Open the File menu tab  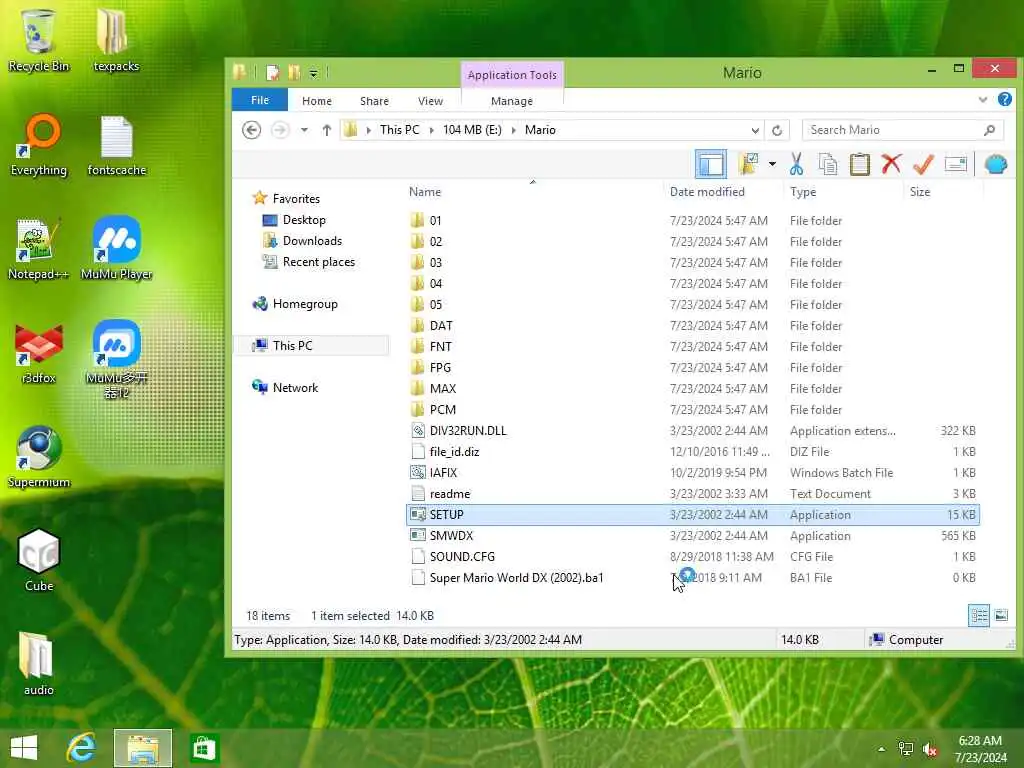click(260, 100)
